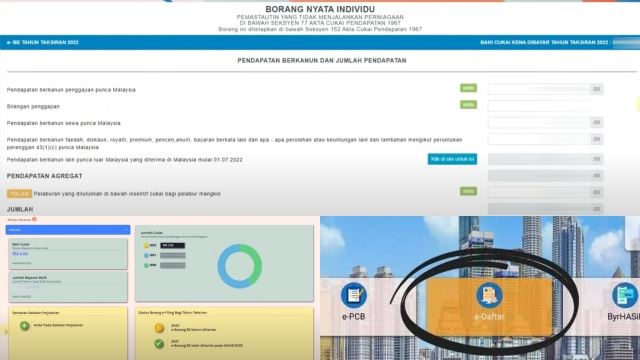Go back via BE Tahun Taksiran 2022 link
This screenshot has height=360, width=640.
pos(43,42)
